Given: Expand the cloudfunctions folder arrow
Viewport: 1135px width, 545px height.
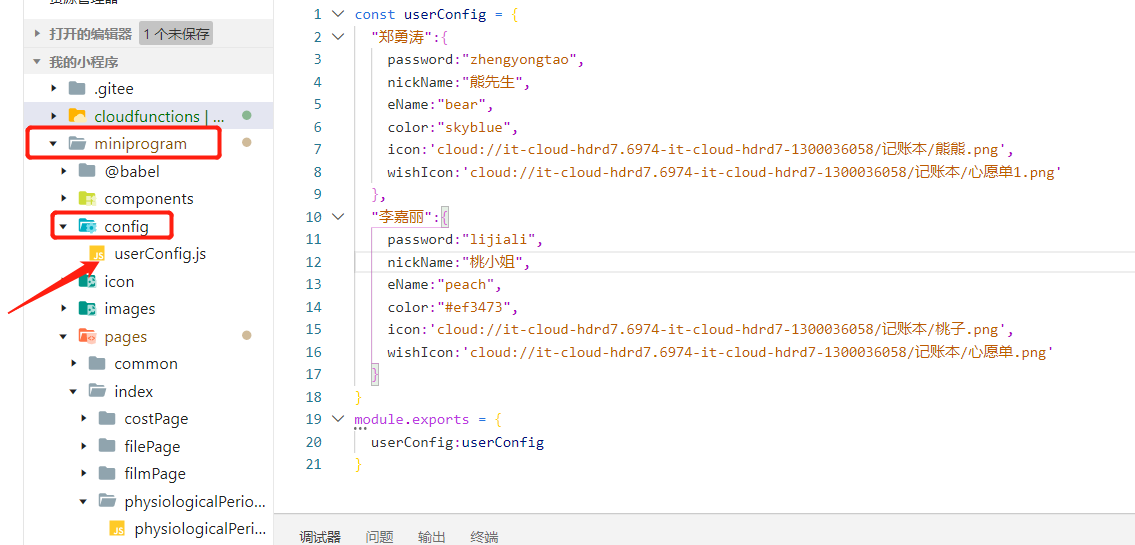Looking at the screenshot, I should 53,116.
